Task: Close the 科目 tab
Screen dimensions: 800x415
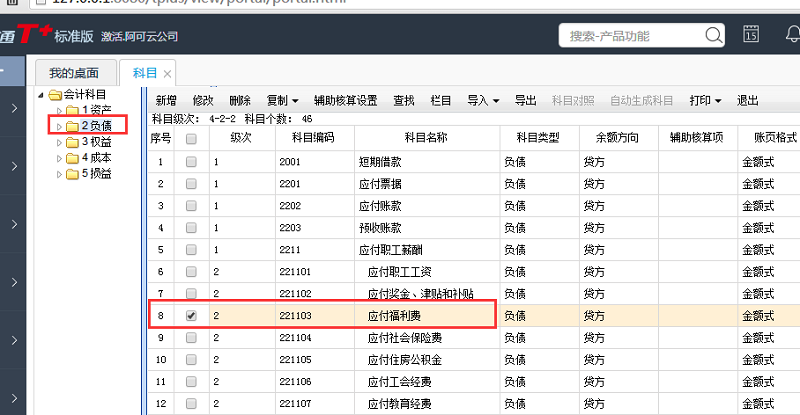Action: point(167,74)
